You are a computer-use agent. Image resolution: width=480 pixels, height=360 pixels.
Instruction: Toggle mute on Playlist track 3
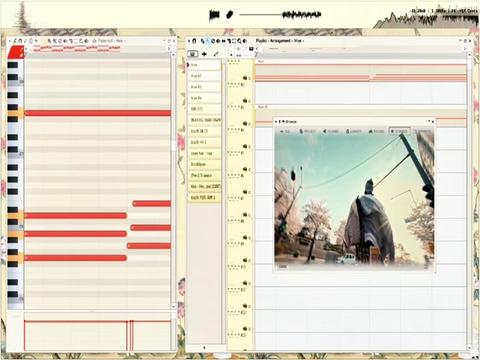pyautogui.click(x=245, y=123)
